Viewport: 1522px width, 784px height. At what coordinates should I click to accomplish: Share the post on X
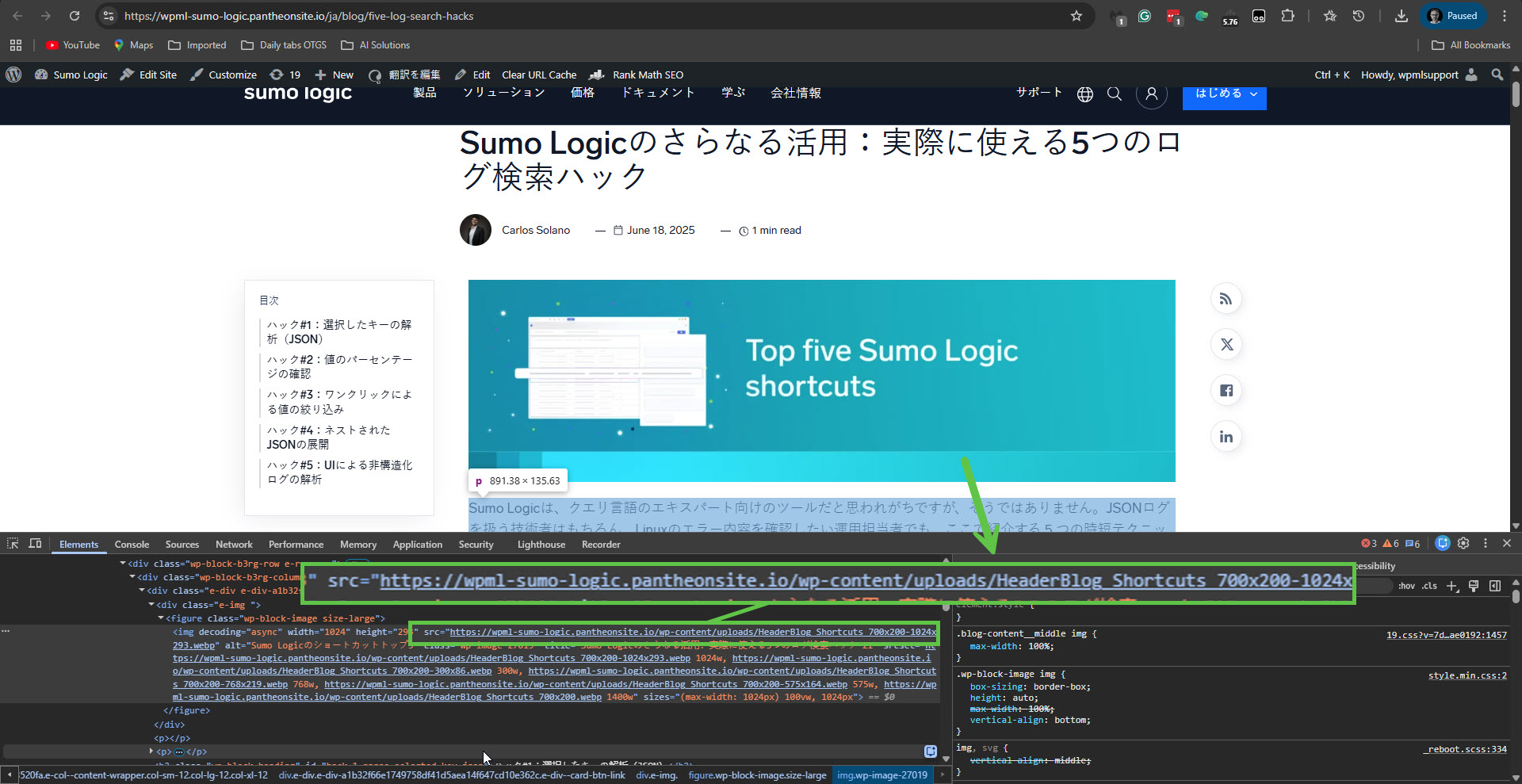(1226, 345)
